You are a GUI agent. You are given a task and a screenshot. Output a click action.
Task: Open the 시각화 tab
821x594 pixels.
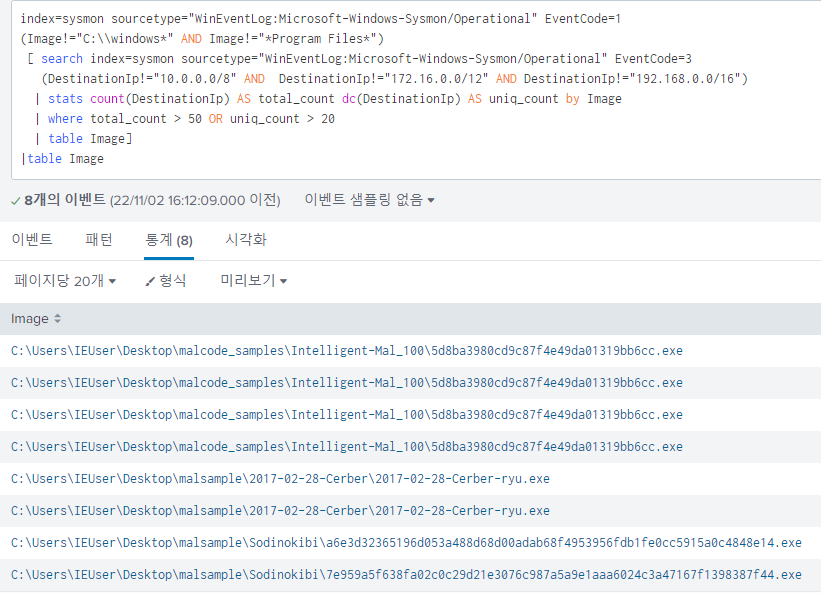coord(246,240)
